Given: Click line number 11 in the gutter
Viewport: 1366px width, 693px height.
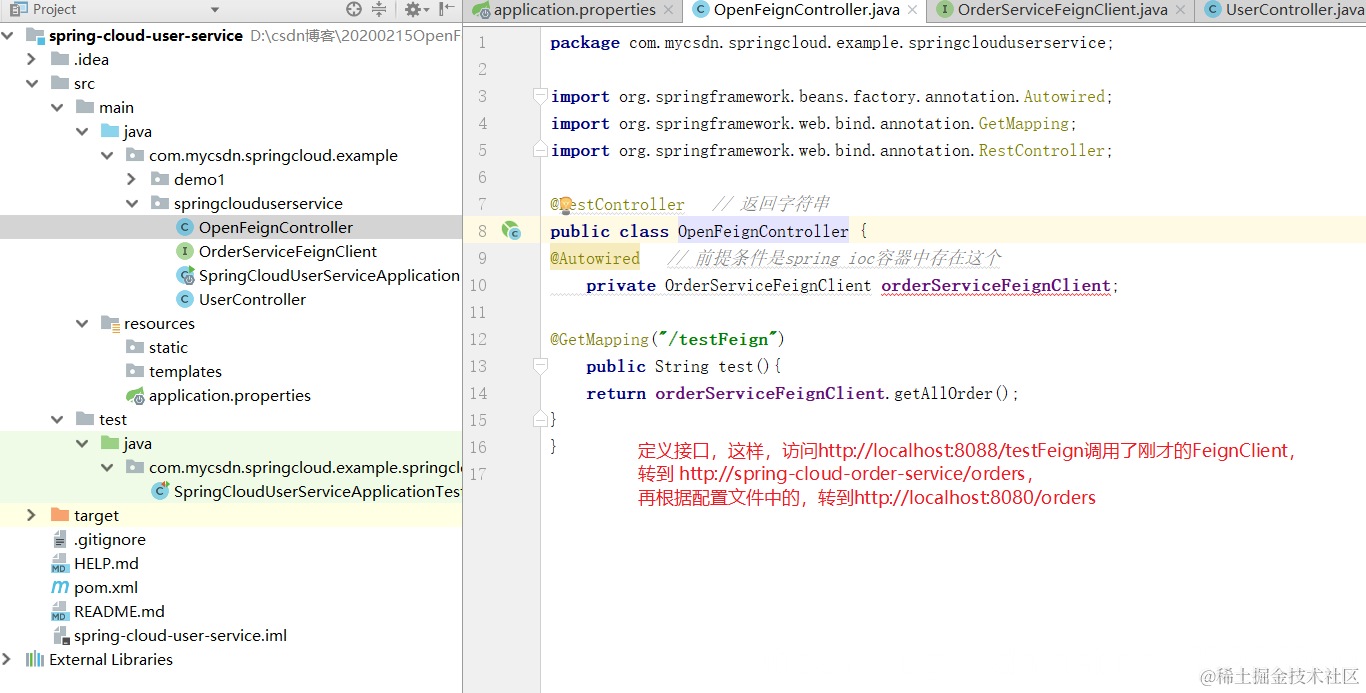Looking at the screenshot, I should (478, 313).
